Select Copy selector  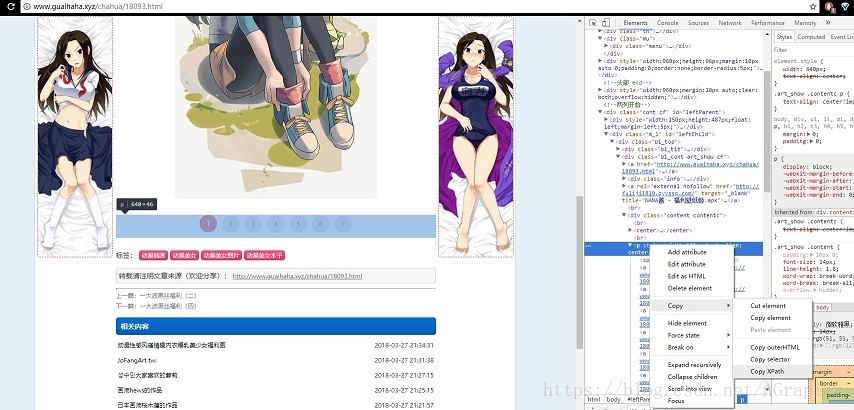click(x=772, y=359)
